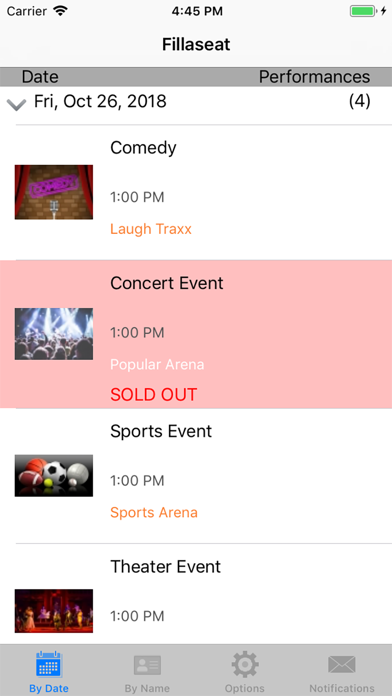The image size is (392, 696).
Task: Open the Theater Event stage thumbnail
Action: point(54,611)
